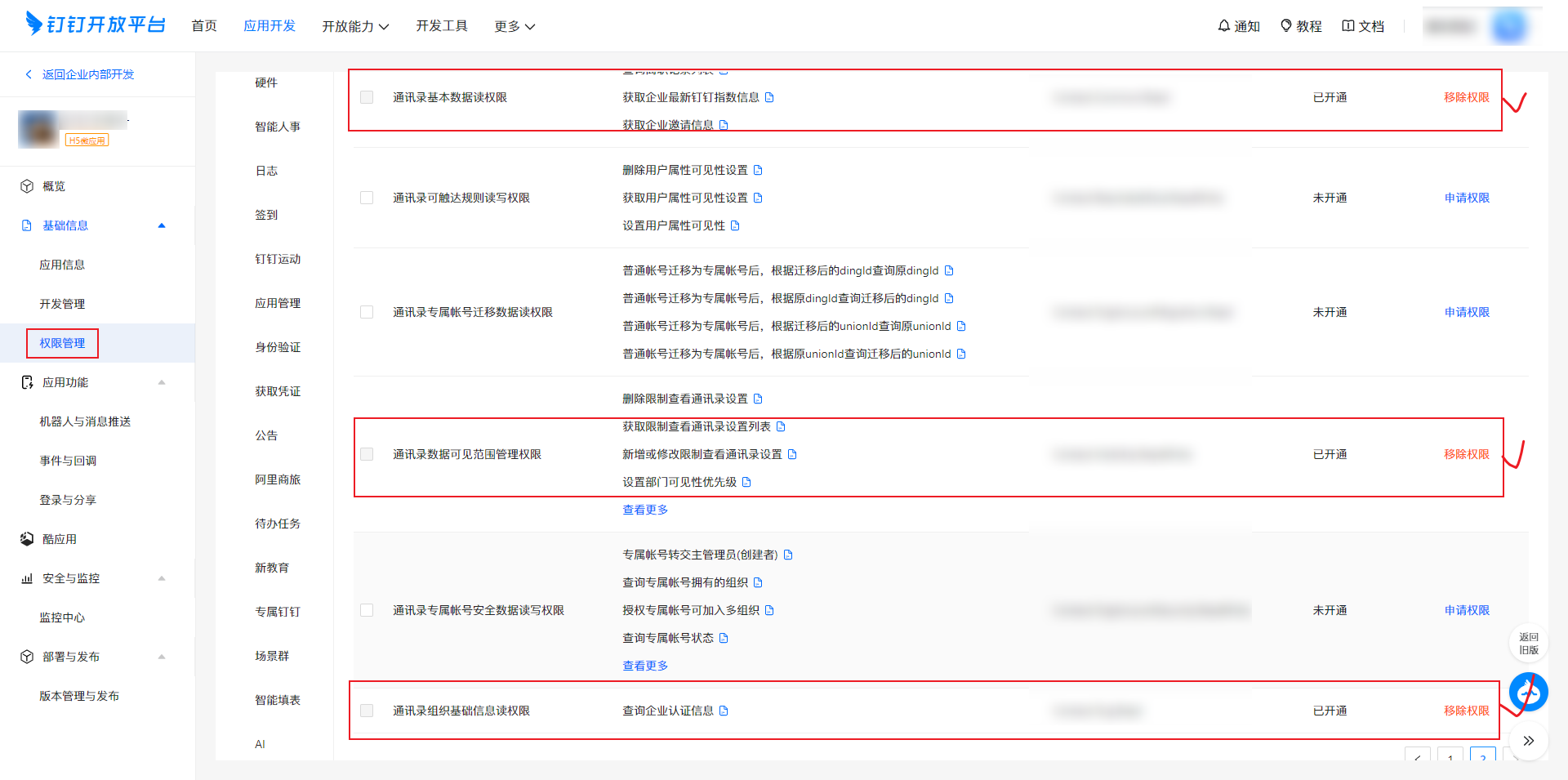Click 移除权限 for 通讯录组织基础信息读权限
This screenshot has height=780, width=1568.
coord(1467,711)
